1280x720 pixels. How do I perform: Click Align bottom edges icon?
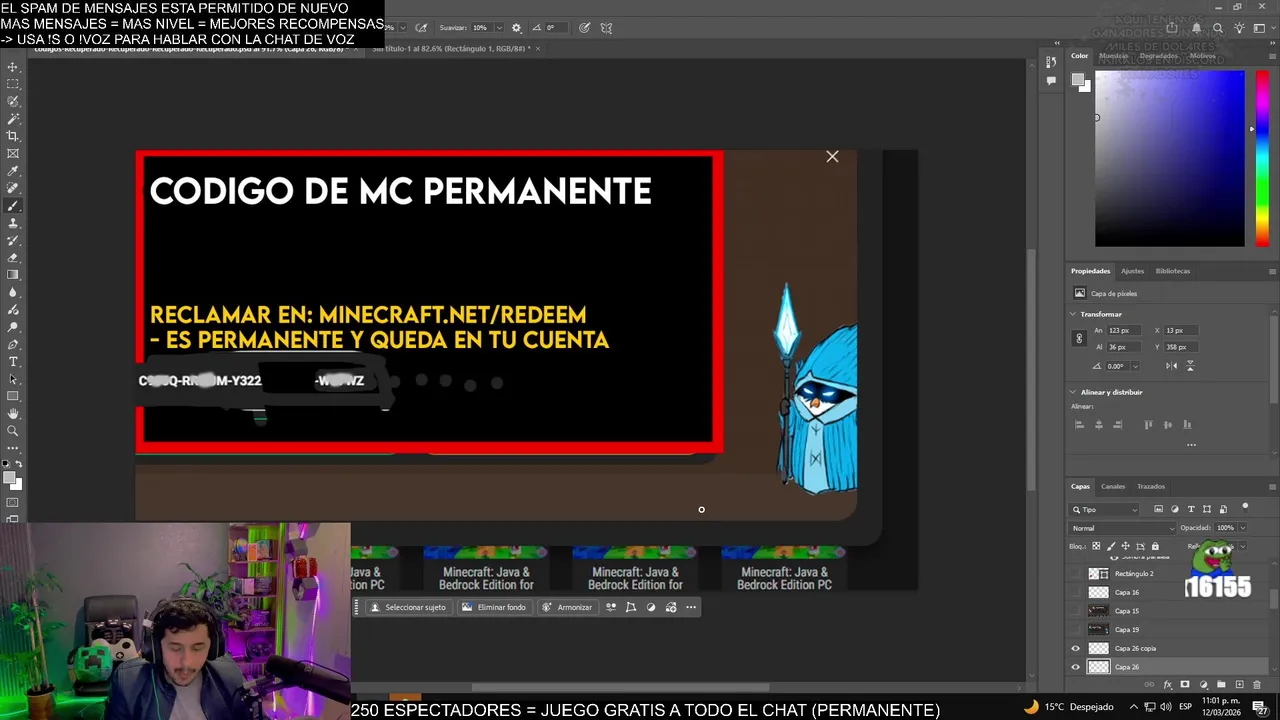(x=1187, y=424)
